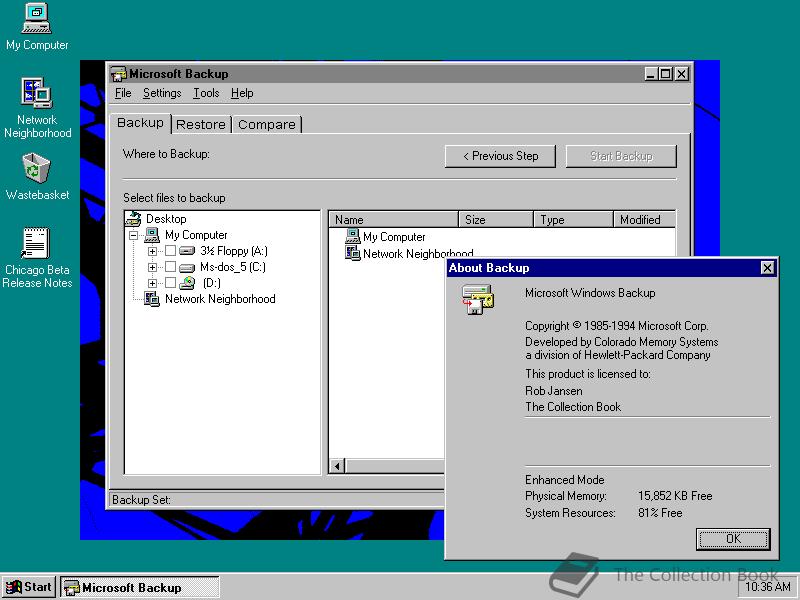800x600 pixels.
Task: Switch to the Backup tab
Action: pos(140,123)
